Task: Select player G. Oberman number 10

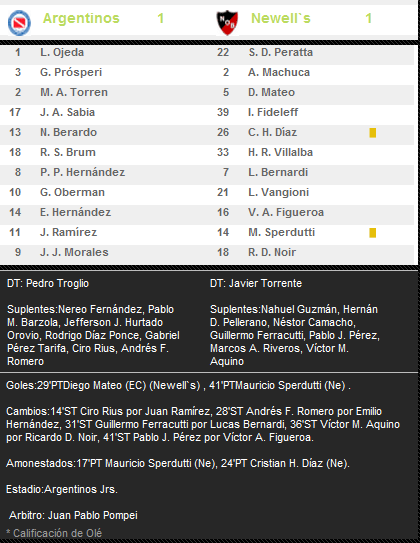Action: (72, 192)
